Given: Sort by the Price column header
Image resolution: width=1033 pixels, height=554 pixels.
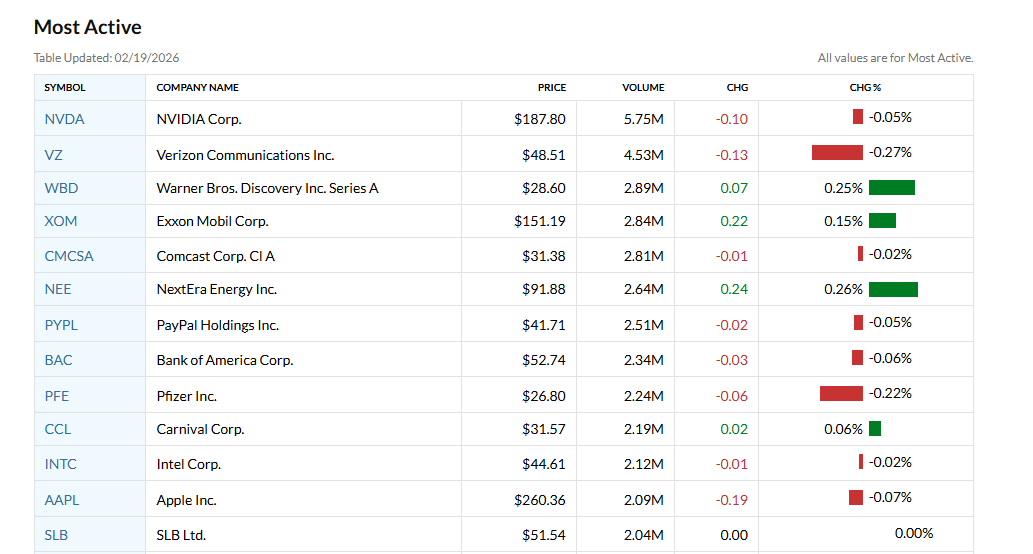Looking at the screenshot, I should [552, 88].
